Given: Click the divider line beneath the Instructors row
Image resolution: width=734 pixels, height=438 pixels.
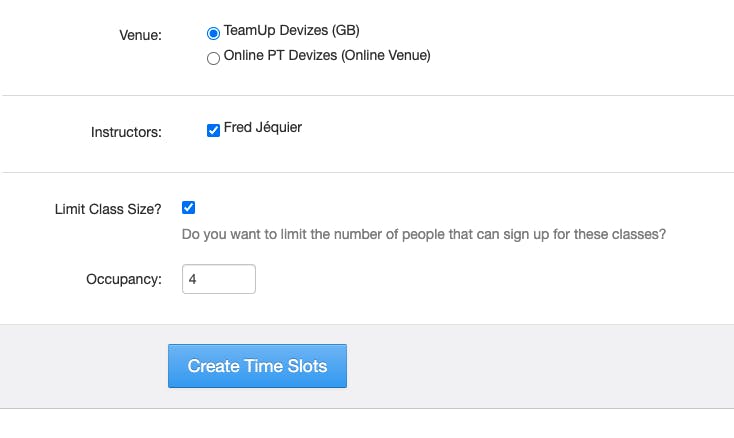Looking at the screenshot, I should pyautogui.click(x=367, y=173).
